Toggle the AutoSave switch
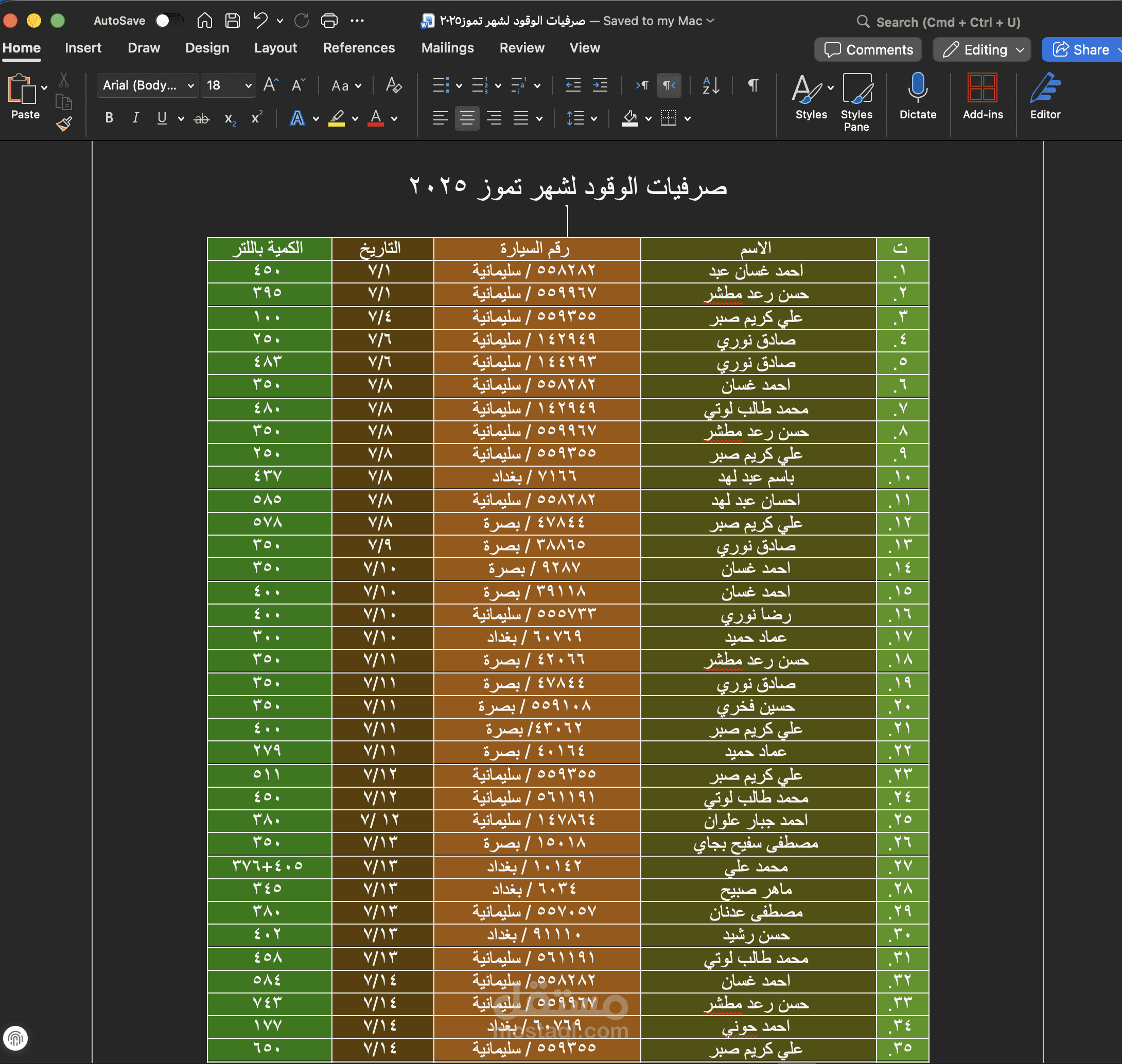This screenshot has width=1122, height=1064. pos(169,21)
